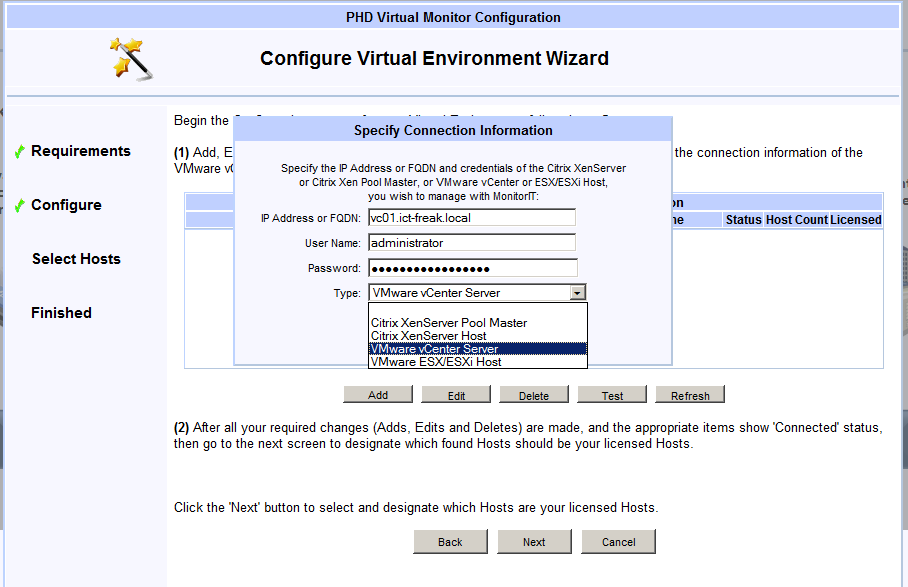Test the connection with Test button

click(612, 396)
